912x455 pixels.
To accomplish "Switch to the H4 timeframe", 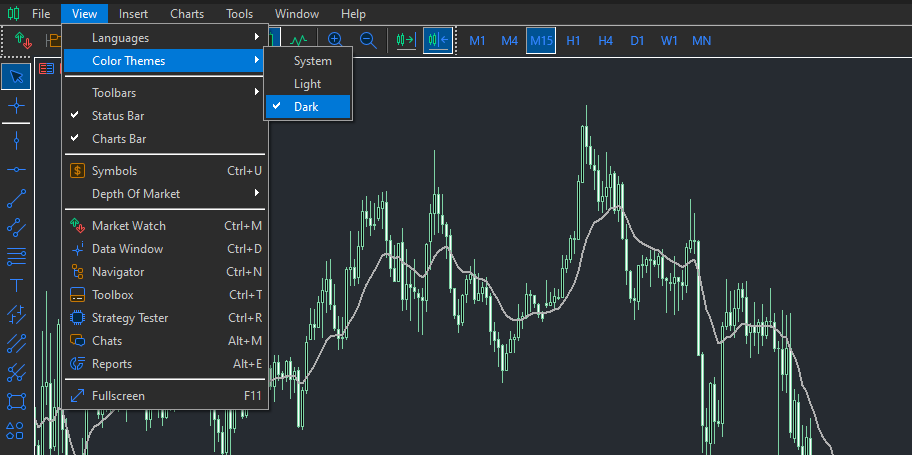I will click(605, 41).
